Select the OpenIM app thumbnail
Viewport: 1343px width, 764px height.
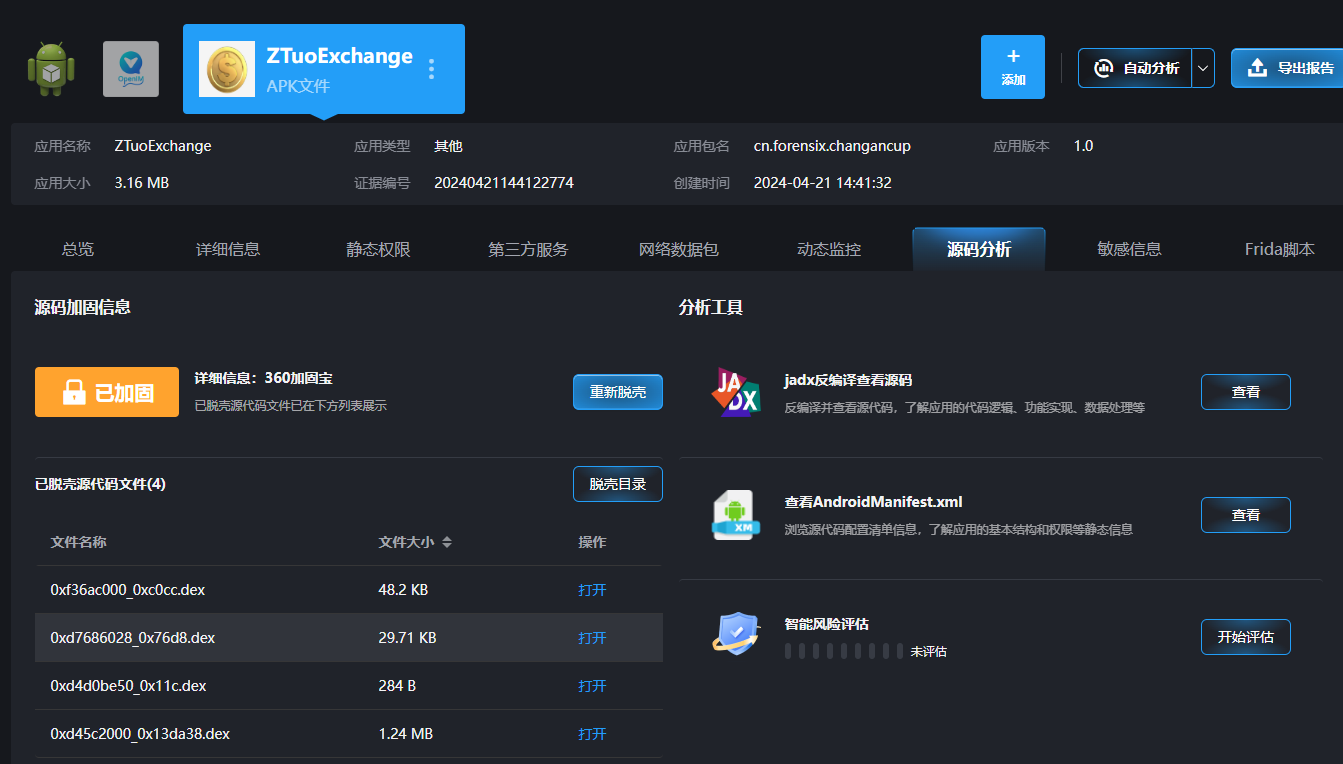(x=131, y=69)
